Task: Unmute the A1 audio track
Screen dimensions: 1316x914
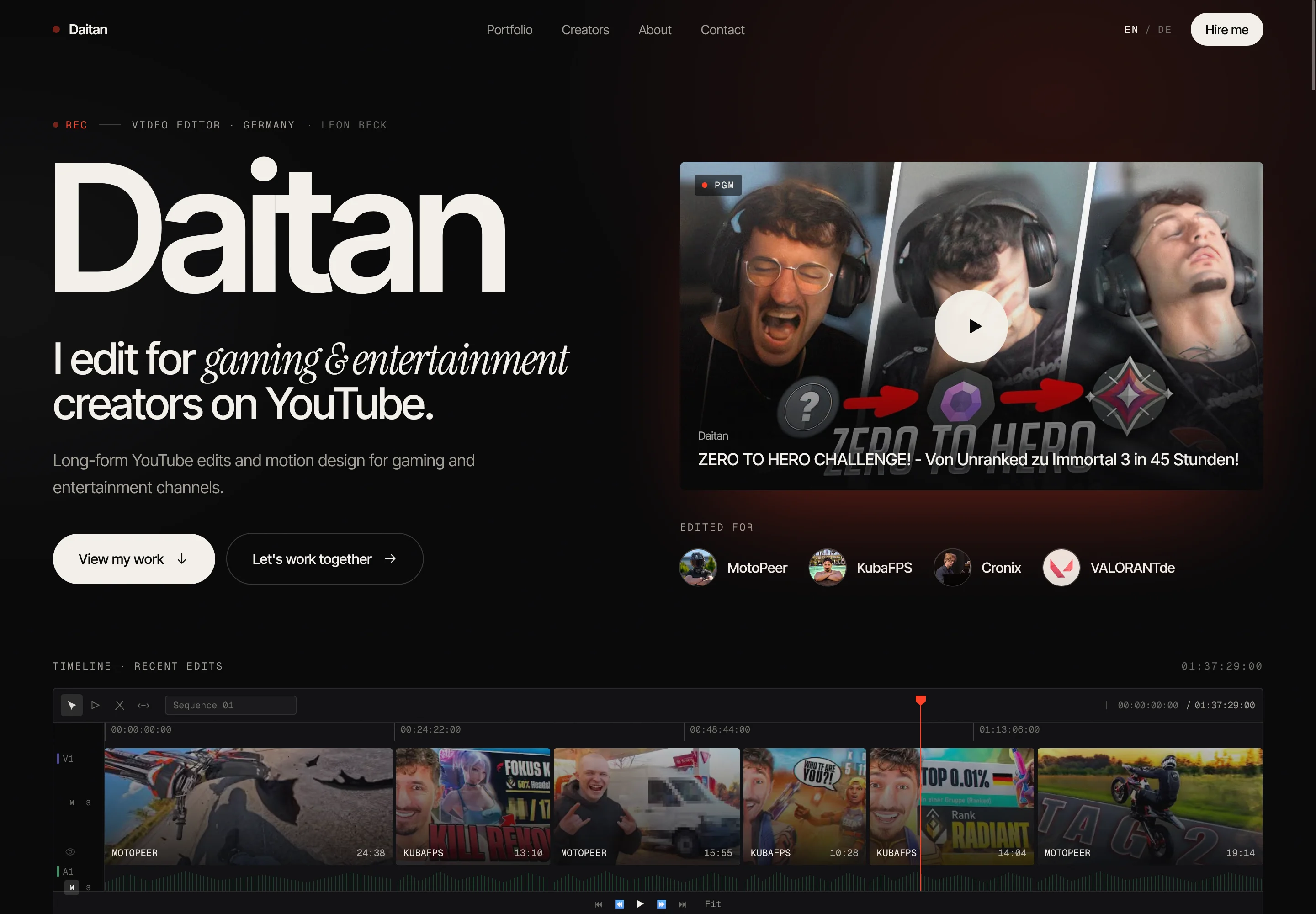Action: point(72,887)
